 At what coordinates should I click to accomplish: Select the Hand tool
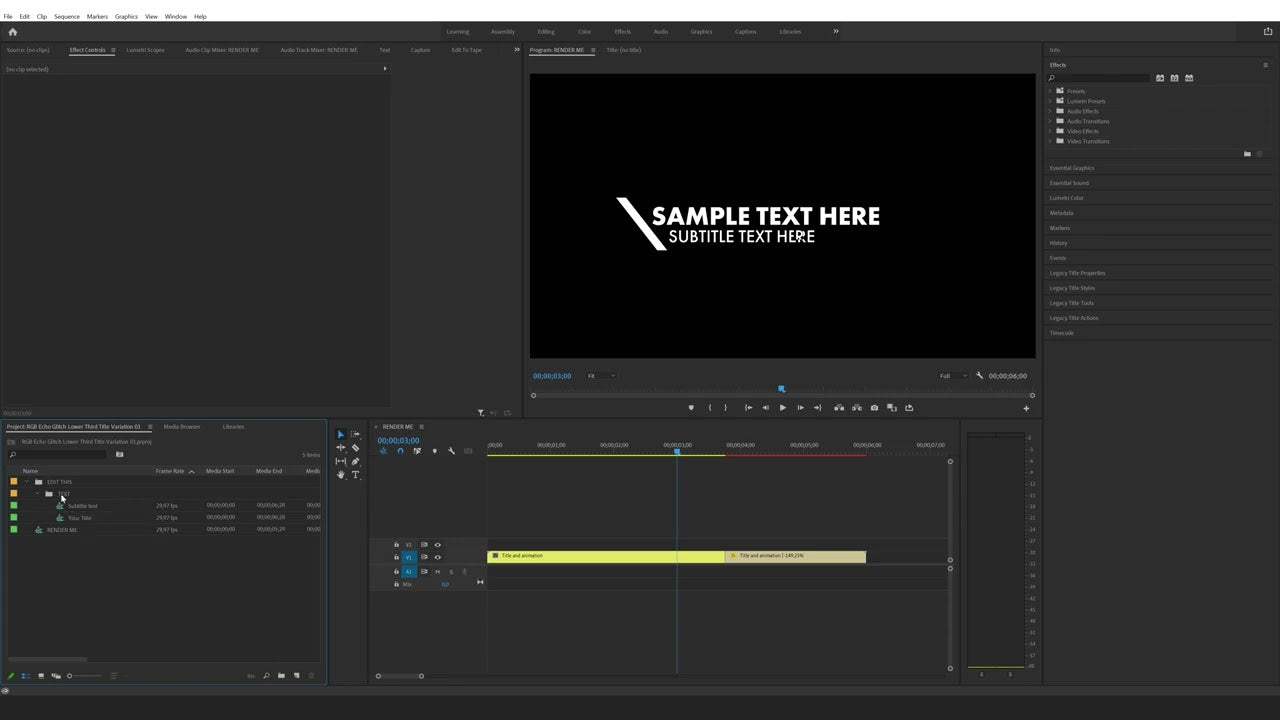(340, 475)
